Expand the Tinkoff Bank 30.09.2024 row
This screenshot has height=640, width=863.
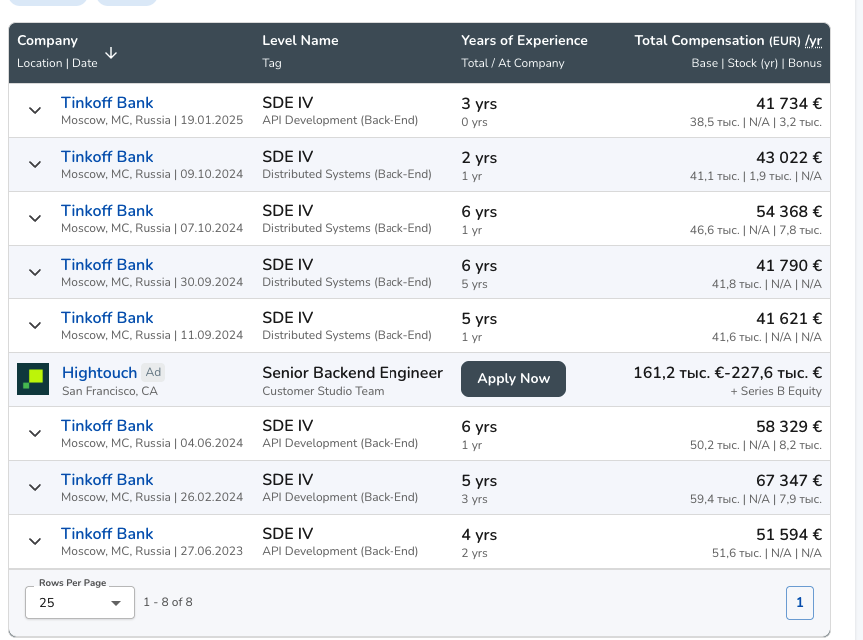click(35, 272)
